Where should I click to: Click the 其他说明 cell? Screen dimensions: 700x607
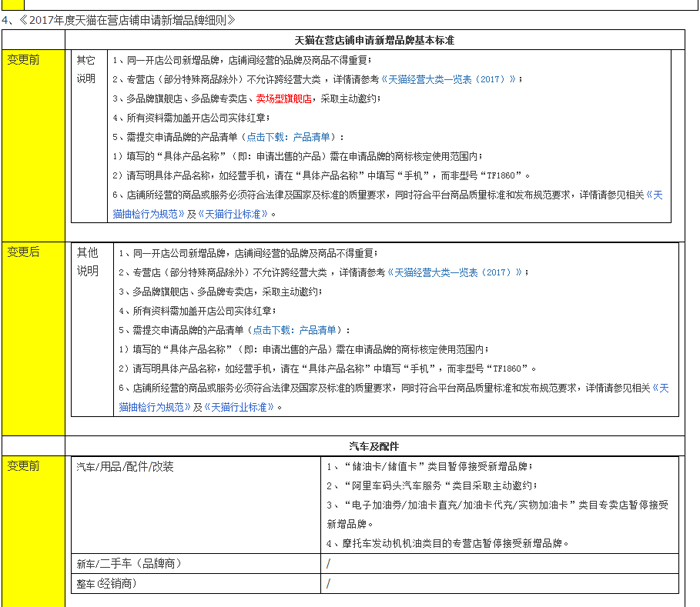point(92,330)
